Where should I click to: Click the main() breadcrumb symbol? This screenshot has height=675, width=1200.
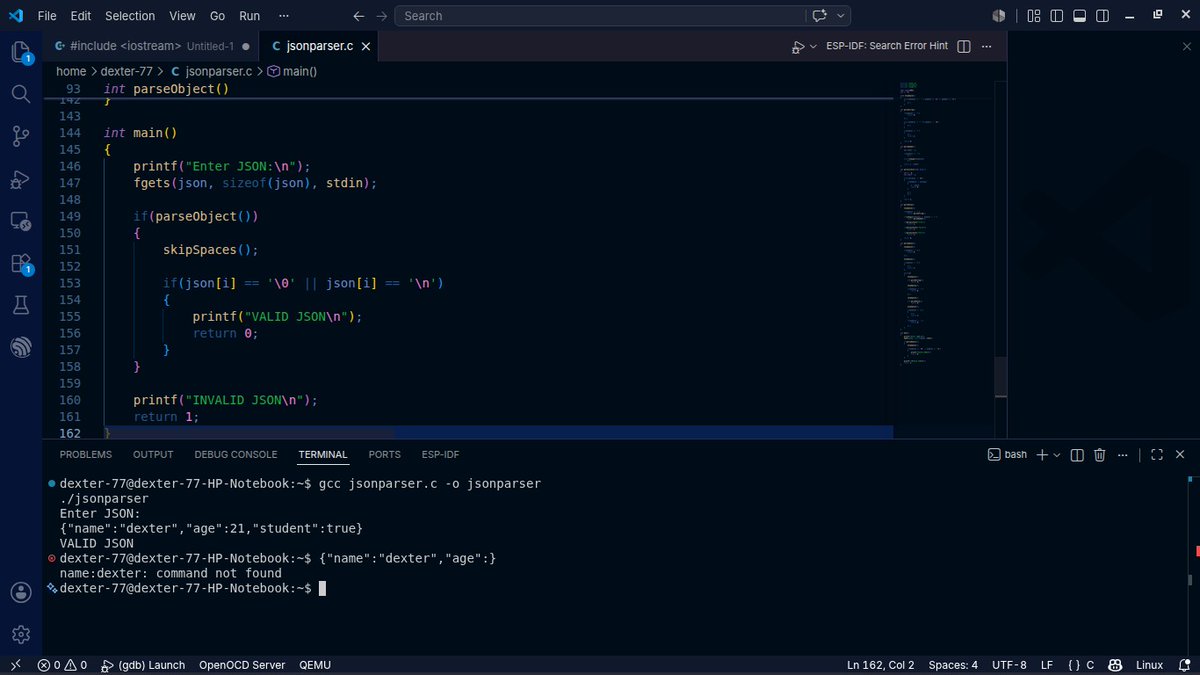point(292,71)
